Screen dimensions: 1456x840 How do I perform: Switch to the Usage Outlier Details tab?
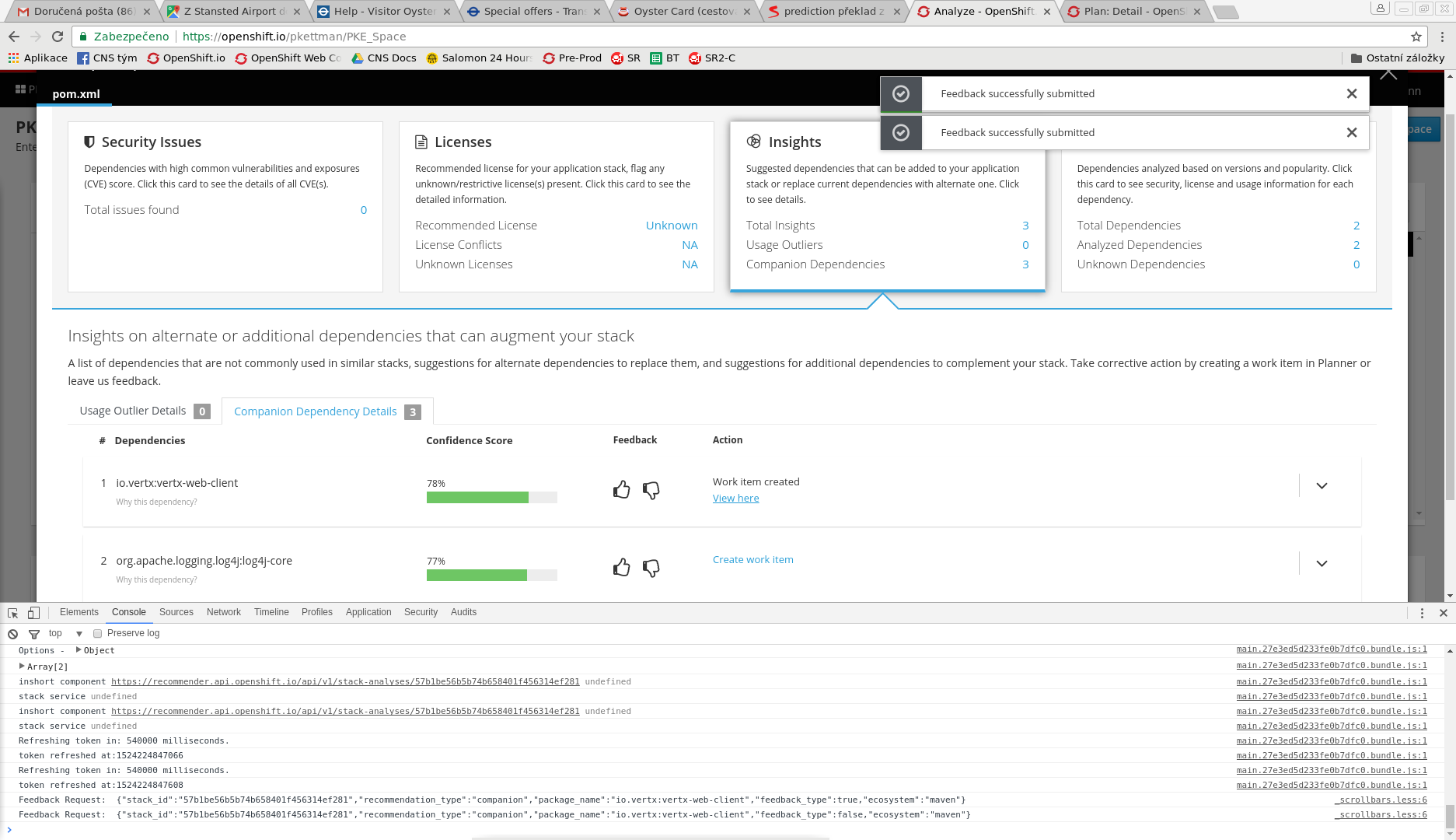click(132, 411)
